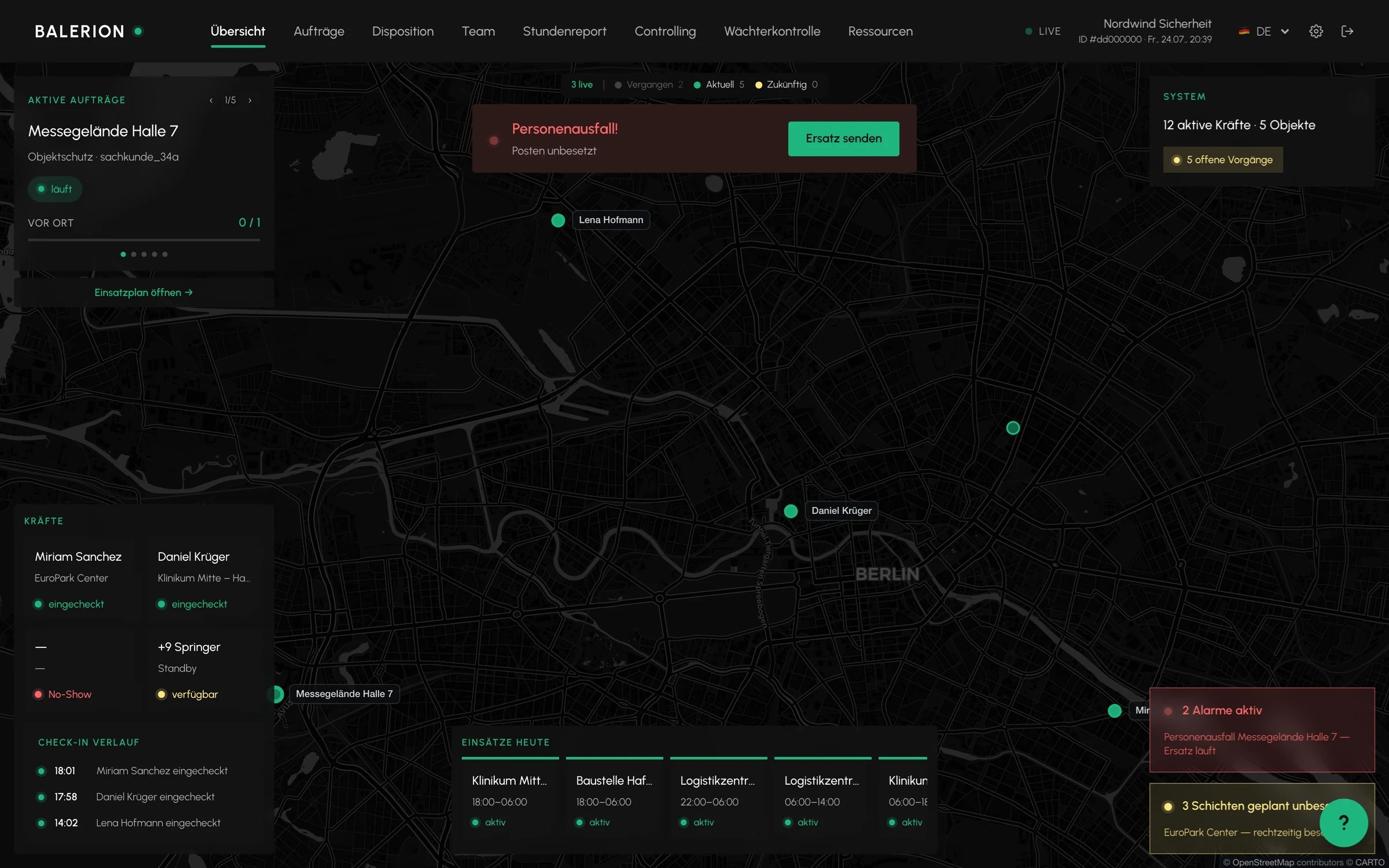Click the LIVE status indicator
1389x868 pixels.
pyautogui.click(x=1042, y=31)
